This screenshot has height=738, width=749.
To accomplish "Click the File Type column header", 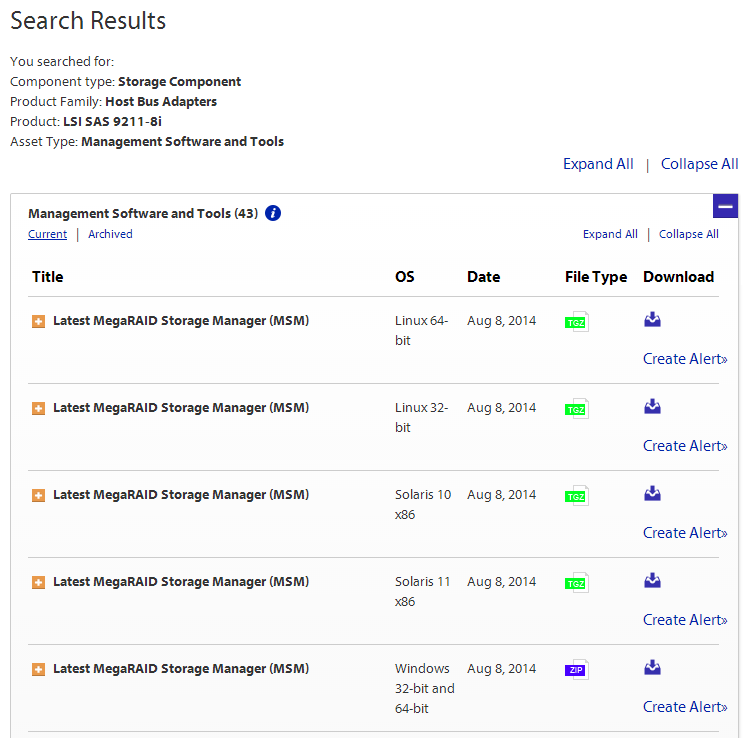I will tap(596, 277).
